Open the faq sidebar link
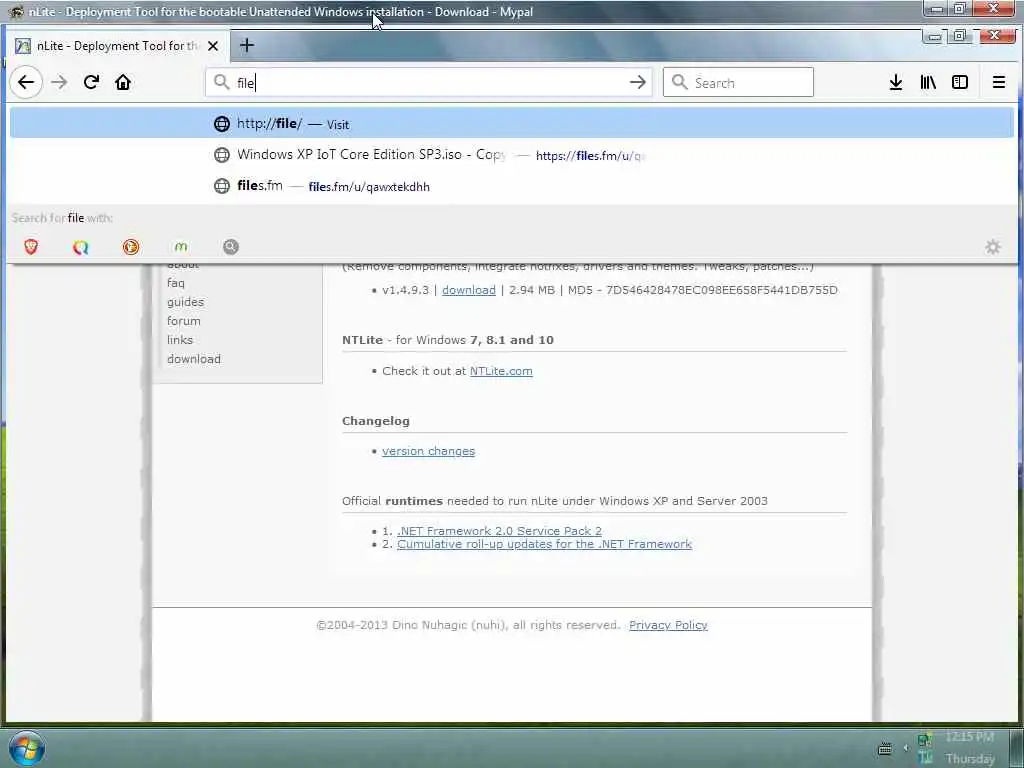This screenshot has height=768, width=1024. [x=176, y=283]
